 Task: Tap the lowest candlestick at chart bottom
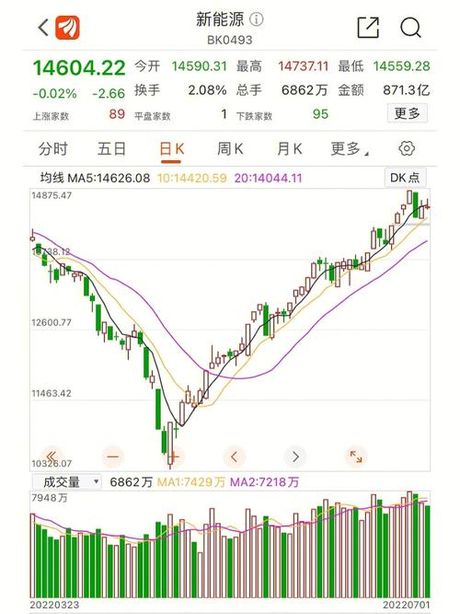[x=170, y=445]
